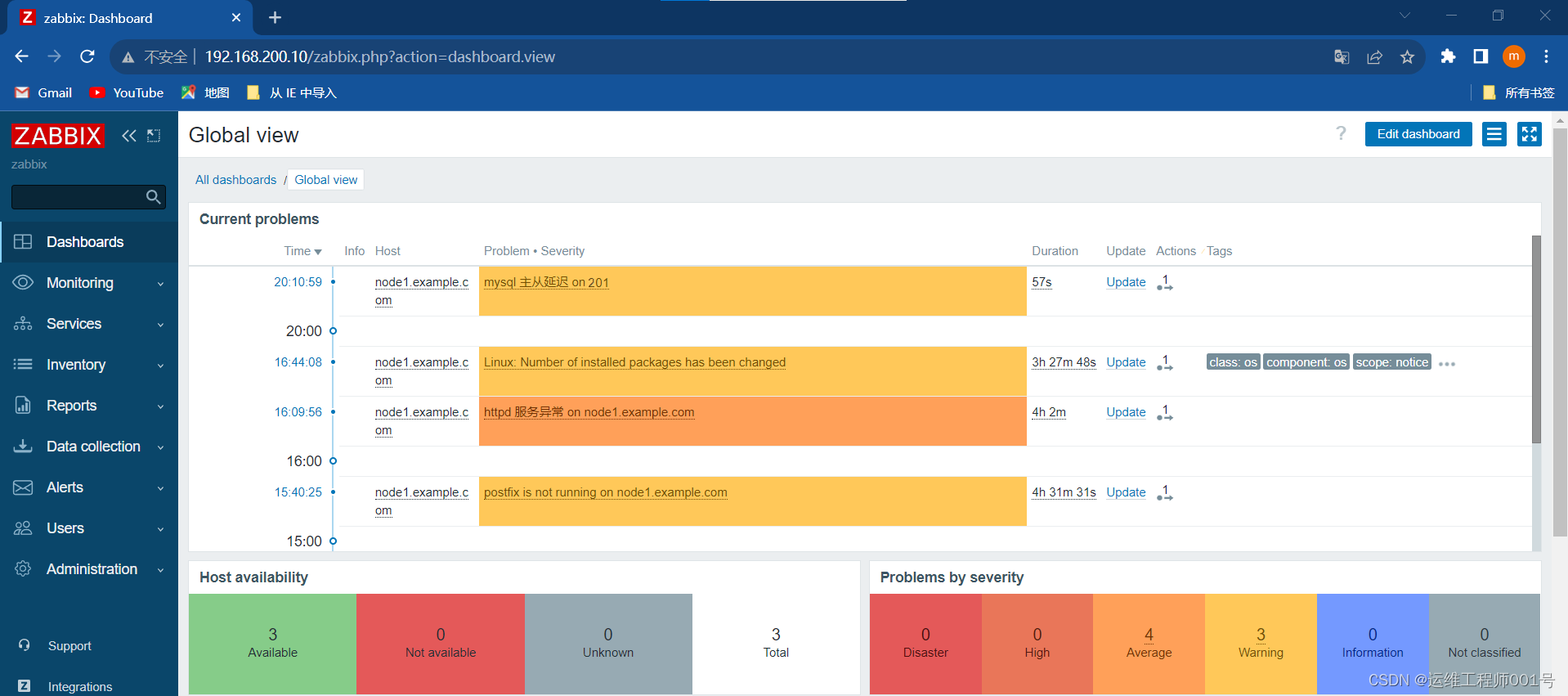View actions for the mysql 主从延迟 problem
Screen dimensions: 1568x696
[1165, 283]
